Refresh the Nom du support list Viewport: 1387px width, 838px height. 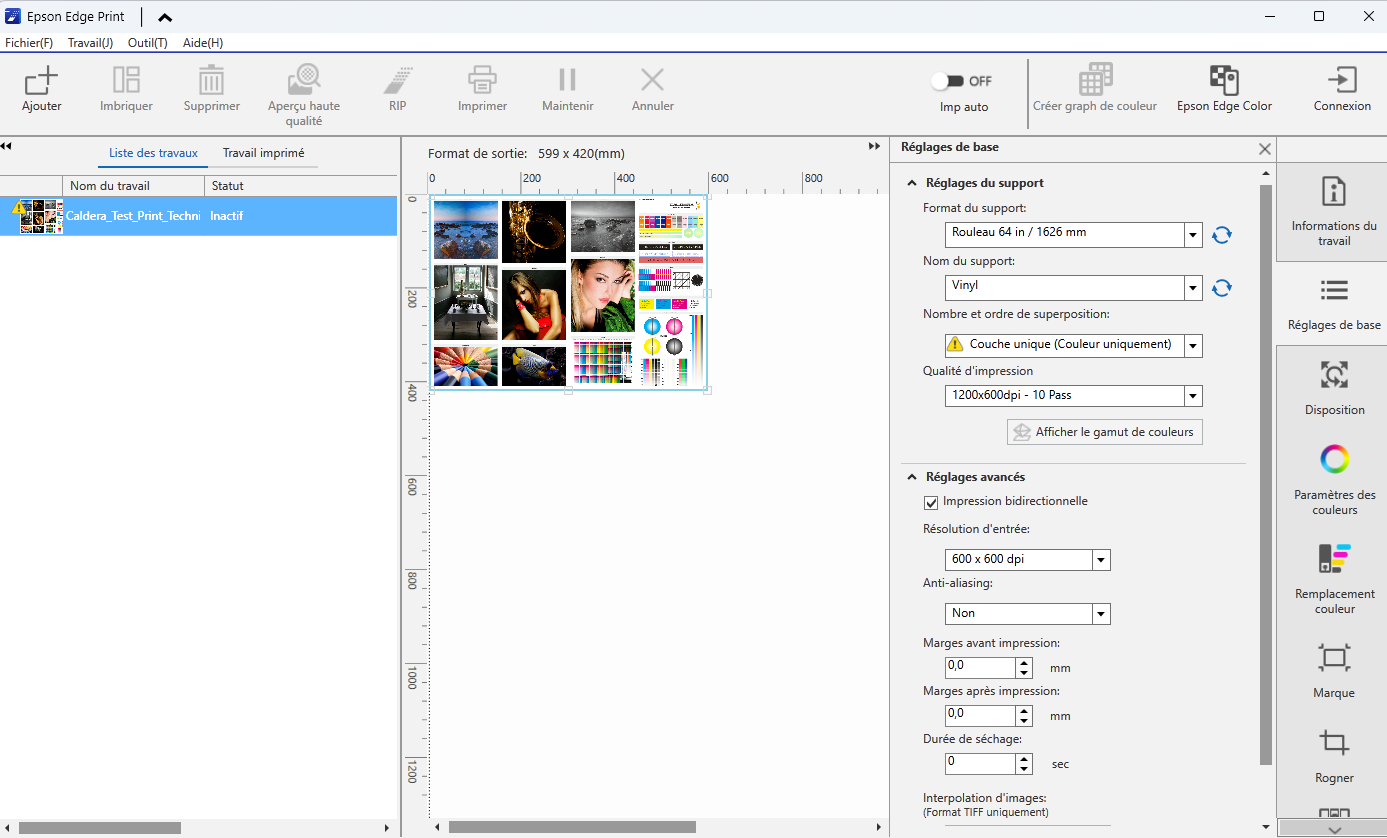1221,288
